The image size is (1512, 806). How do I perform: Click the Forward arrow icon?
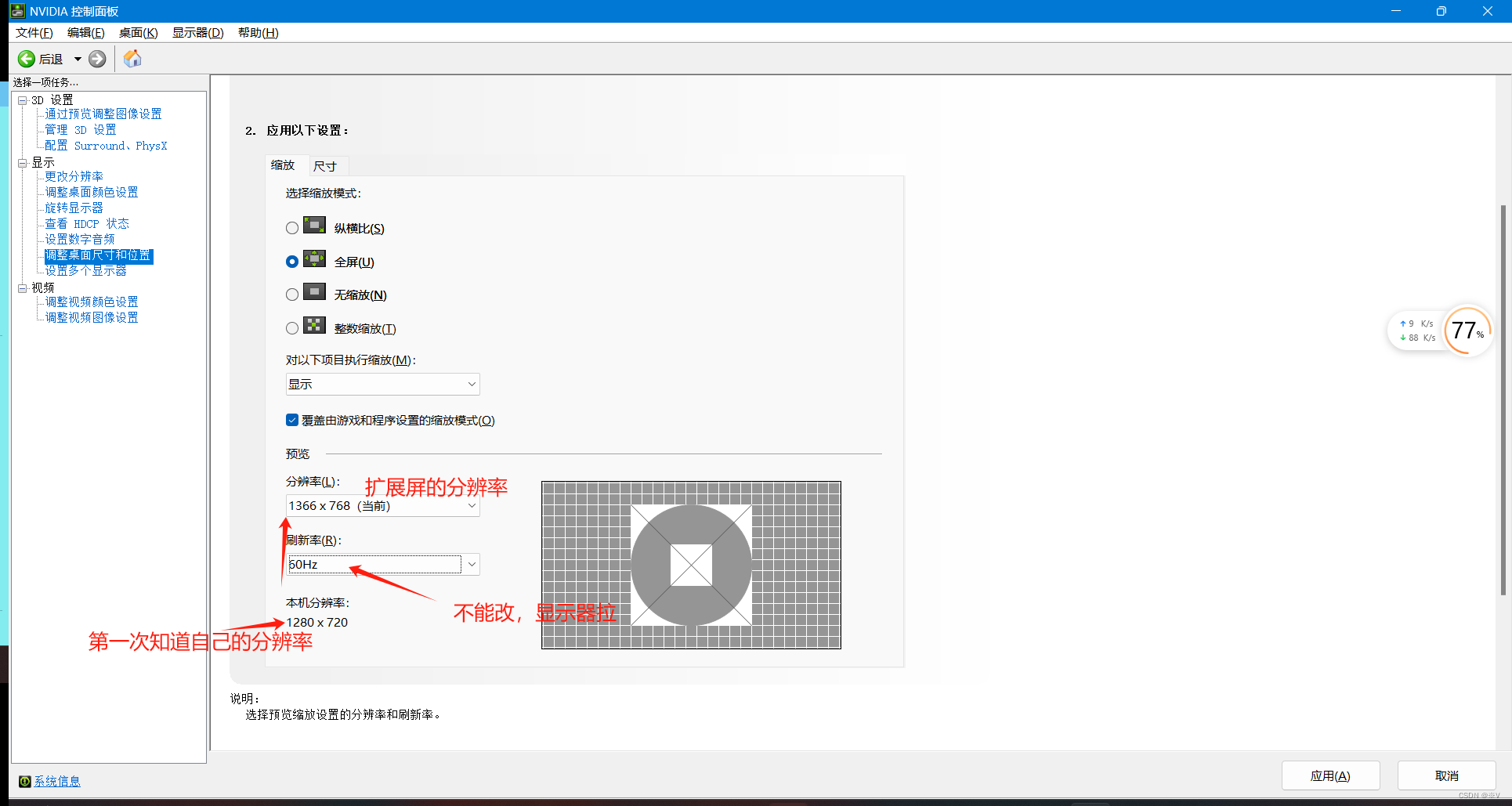click(97, 59)
